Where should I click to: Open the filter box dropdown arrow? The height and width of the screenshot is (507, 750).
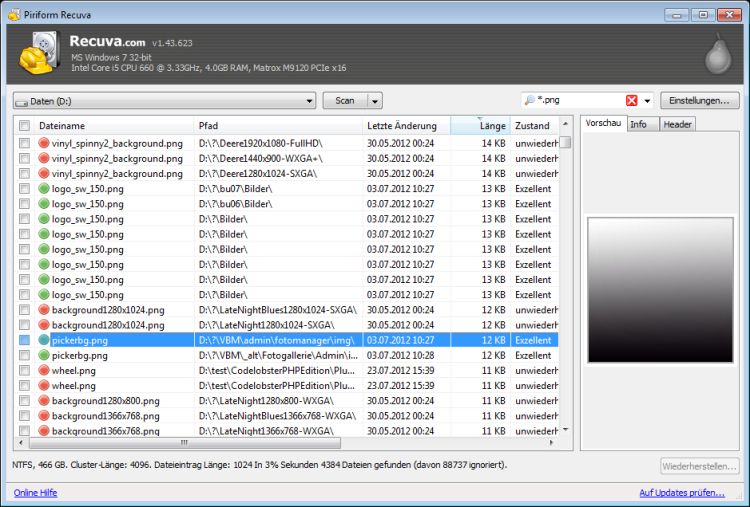[647, 101]
